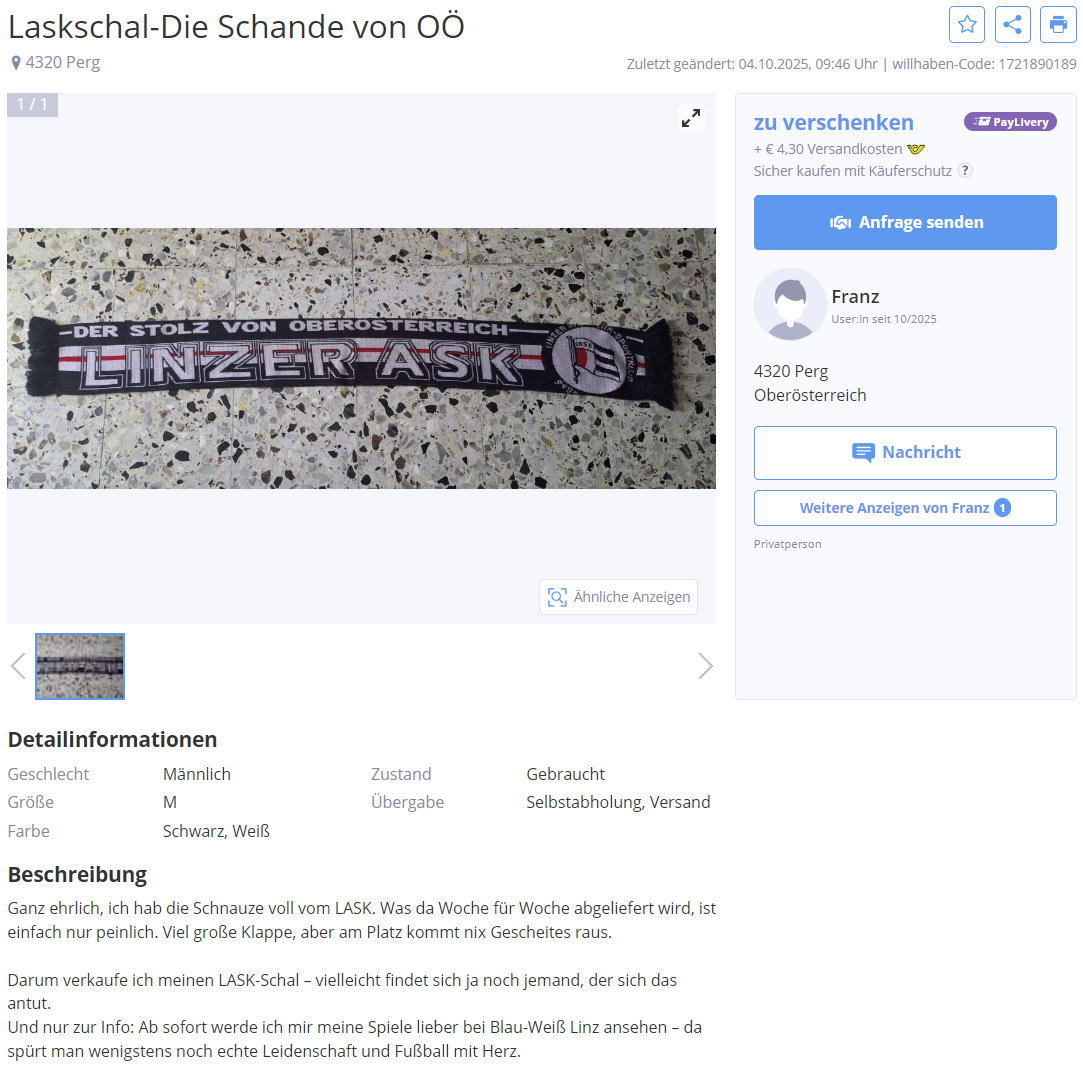Open the Käuferschutz help question mark
The height and width of the screenshot is (1070, 1083).
(966, 171)
